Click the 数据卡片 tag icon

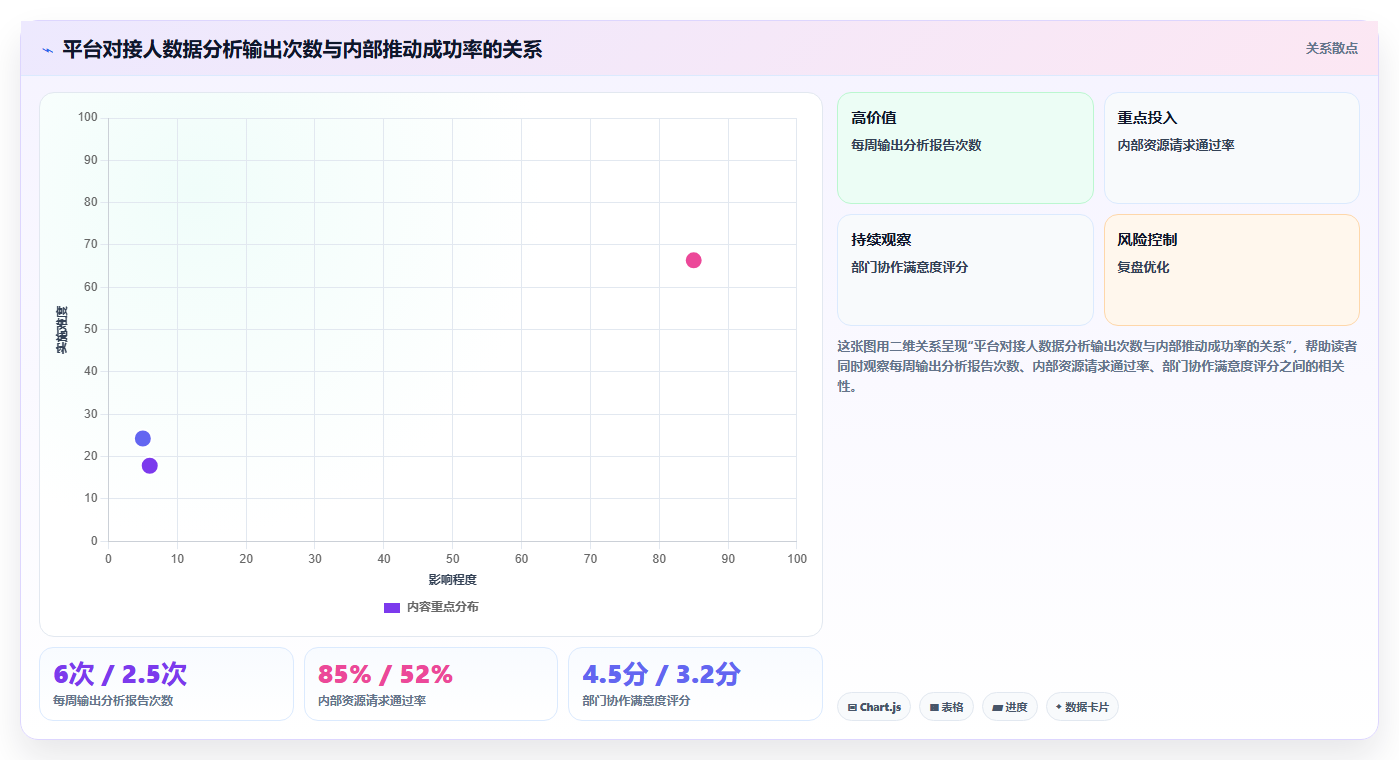(1059, 707)
